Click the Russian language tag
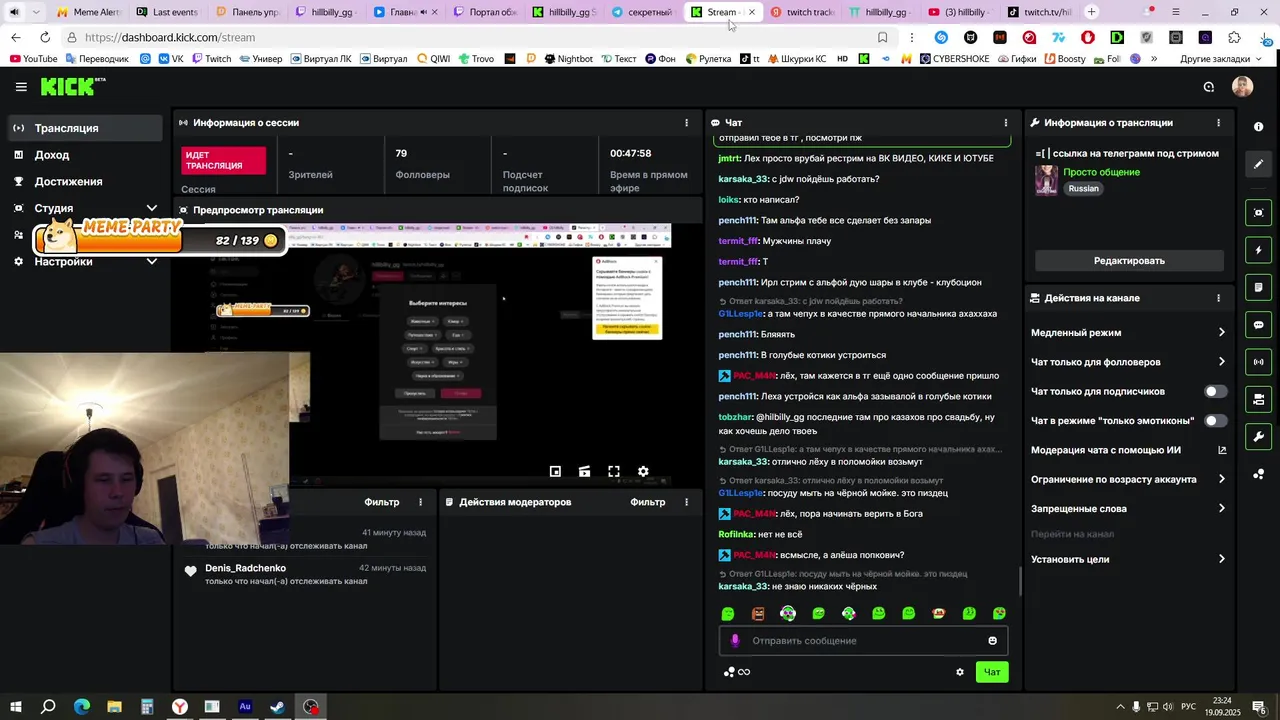 [x=1083, y=188]
